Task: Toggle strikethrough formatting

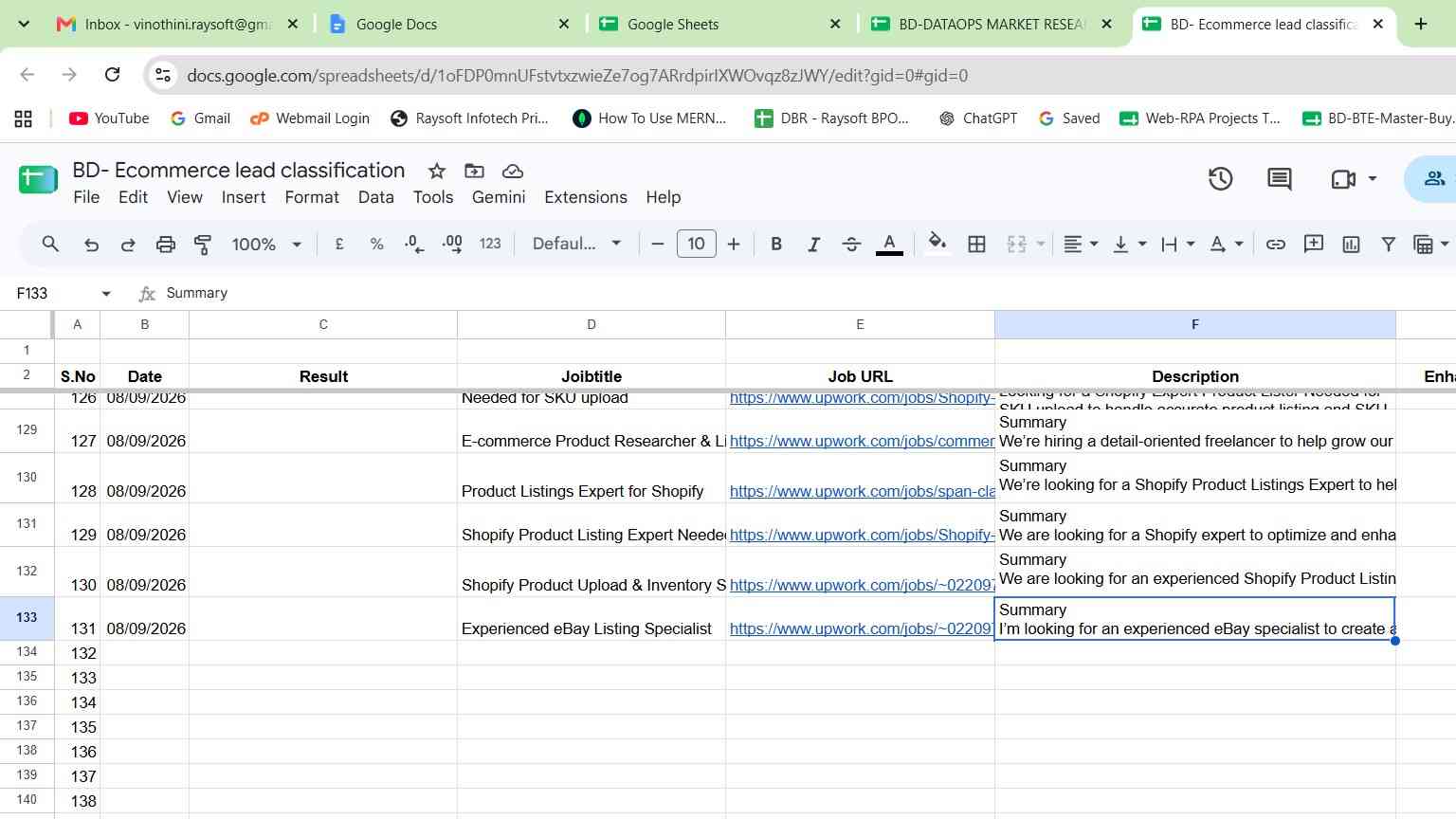Action: click(851, 245)
